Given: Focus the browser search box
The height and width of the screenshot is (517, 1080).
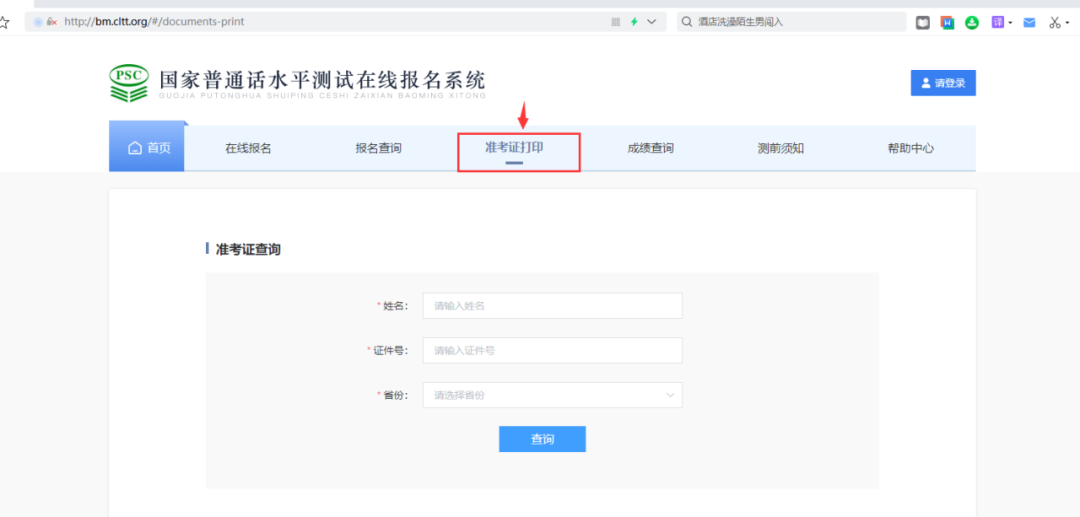Looking at the screenshot, I should (x=791, y=22).
